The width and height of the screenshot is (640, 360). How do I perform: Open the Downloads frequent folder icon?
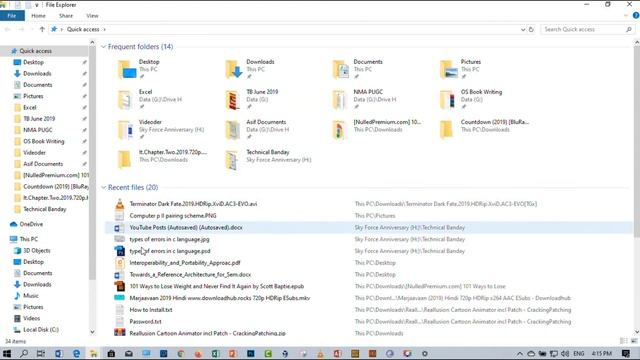click(x=234, y=69)
